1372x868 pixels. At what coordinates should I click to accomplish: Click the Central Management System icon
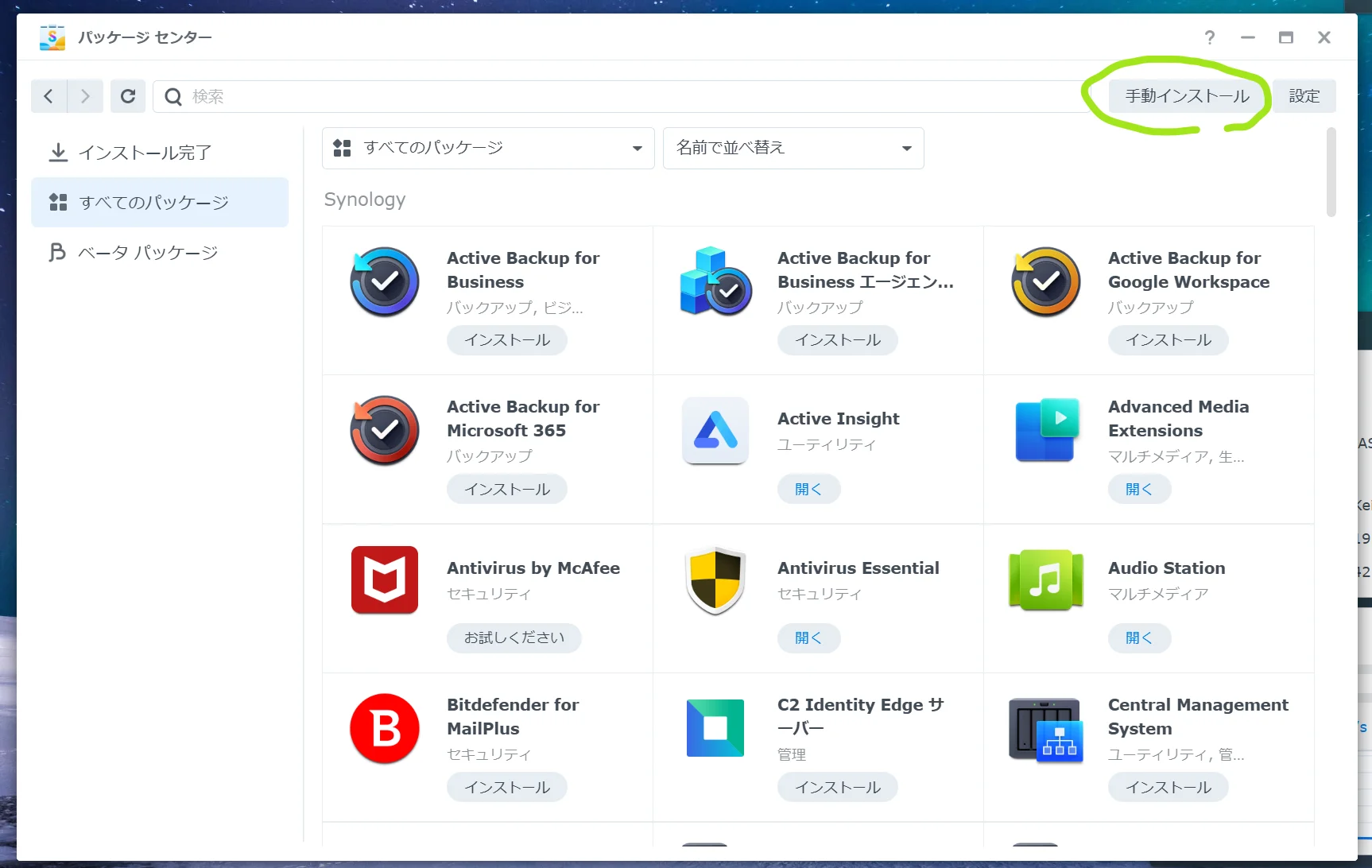1045,728
